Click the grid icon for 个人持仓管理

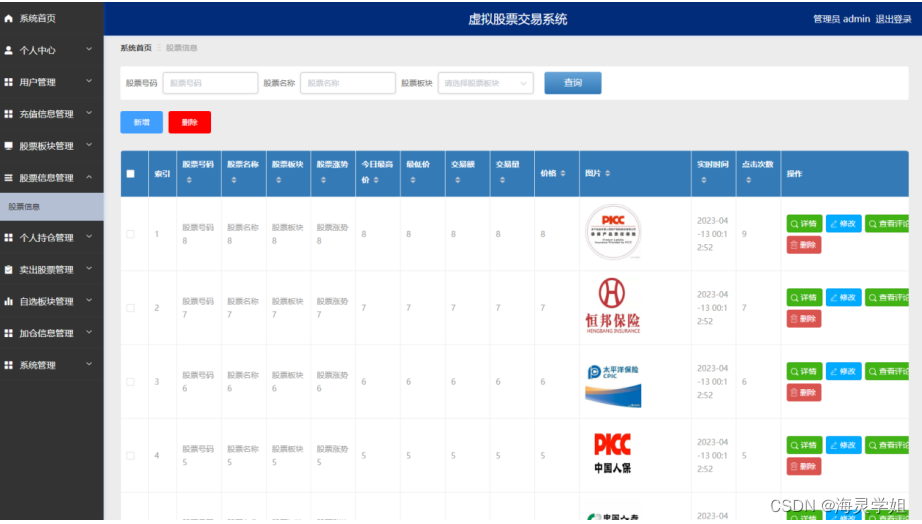pyautogui.click(x=8, y=238)
